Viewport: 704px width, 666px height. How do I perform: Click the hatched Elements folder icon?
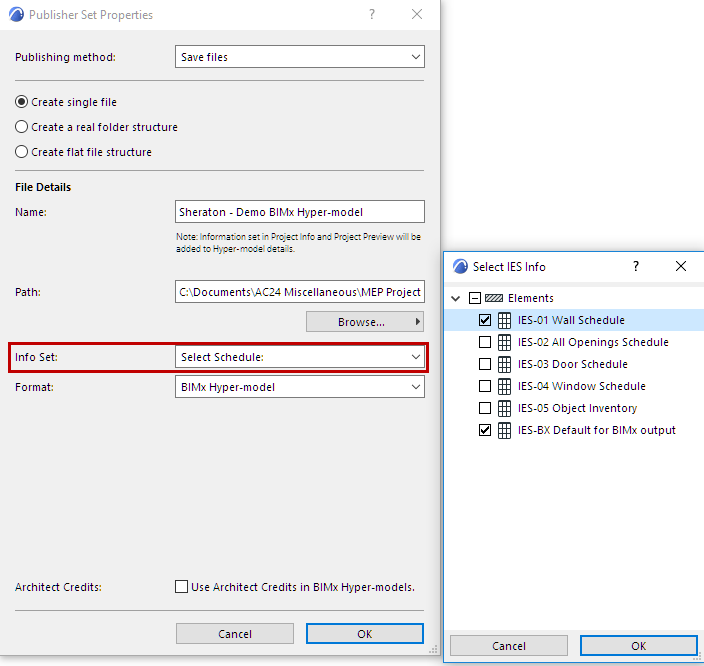point(494,298)
